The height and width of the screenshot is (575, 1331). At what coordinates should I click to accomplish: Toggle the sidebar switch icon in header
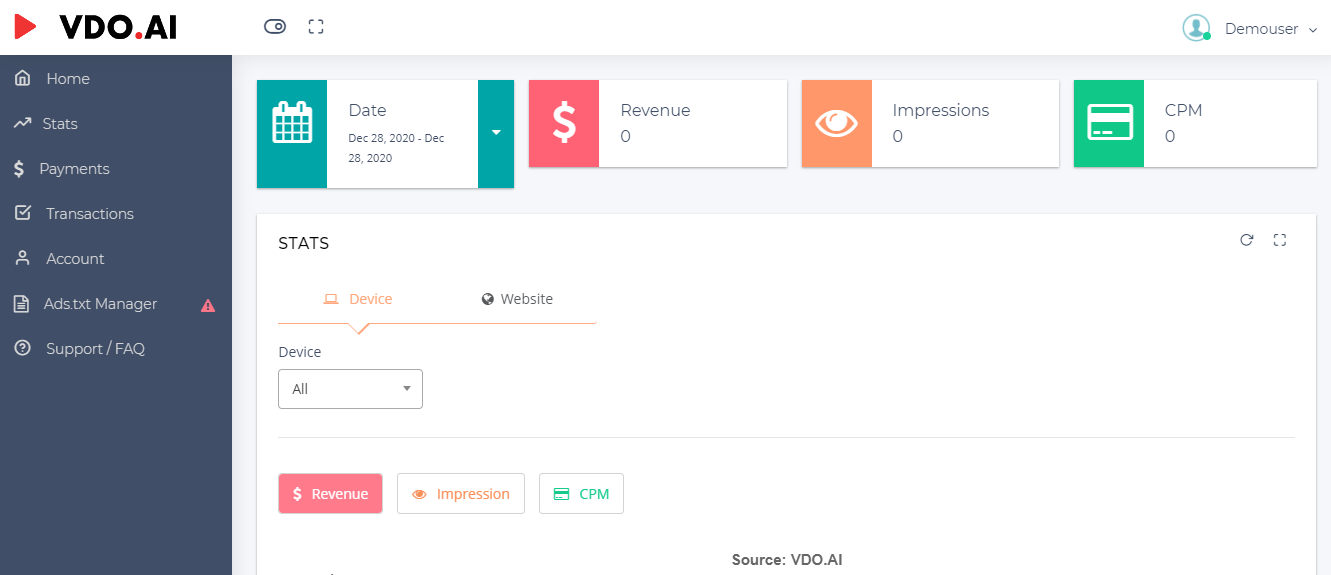pyautogui.click(x=275, y=27)
